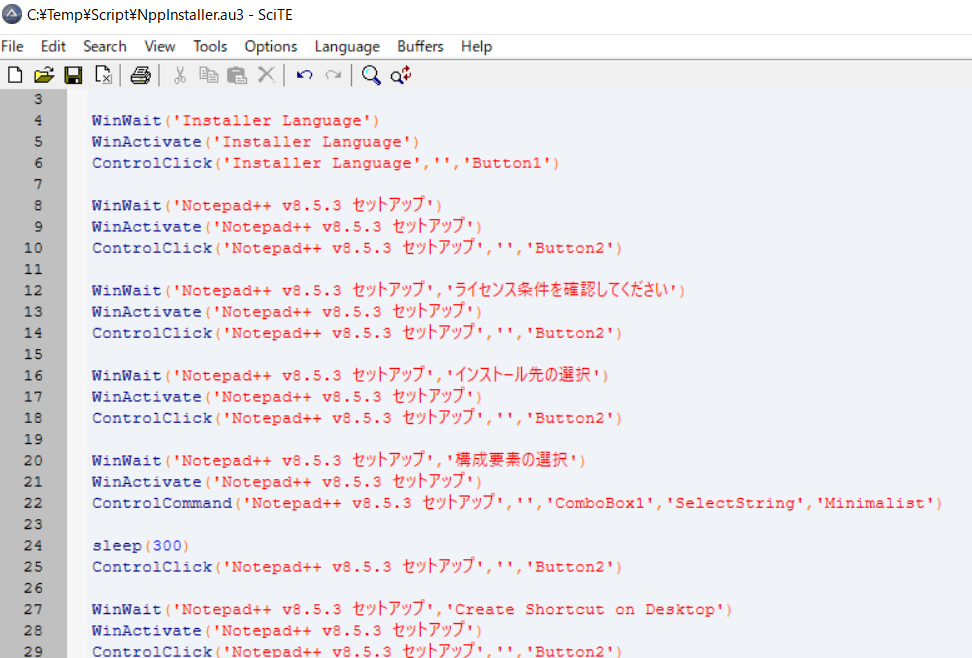Place the cursor on the sleep(300) line

[140, 546]
